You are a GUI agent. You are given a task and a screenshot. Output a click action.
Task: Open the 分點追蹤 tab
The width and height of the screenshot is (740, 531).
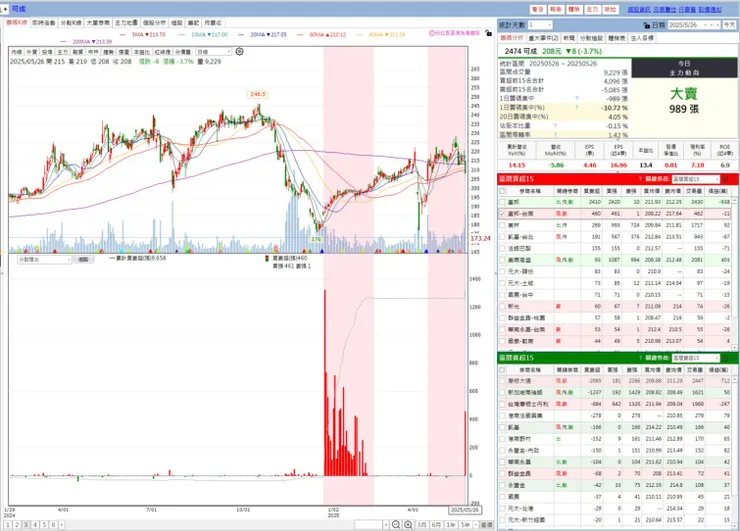pyautogui.click(x=591, y=38)
